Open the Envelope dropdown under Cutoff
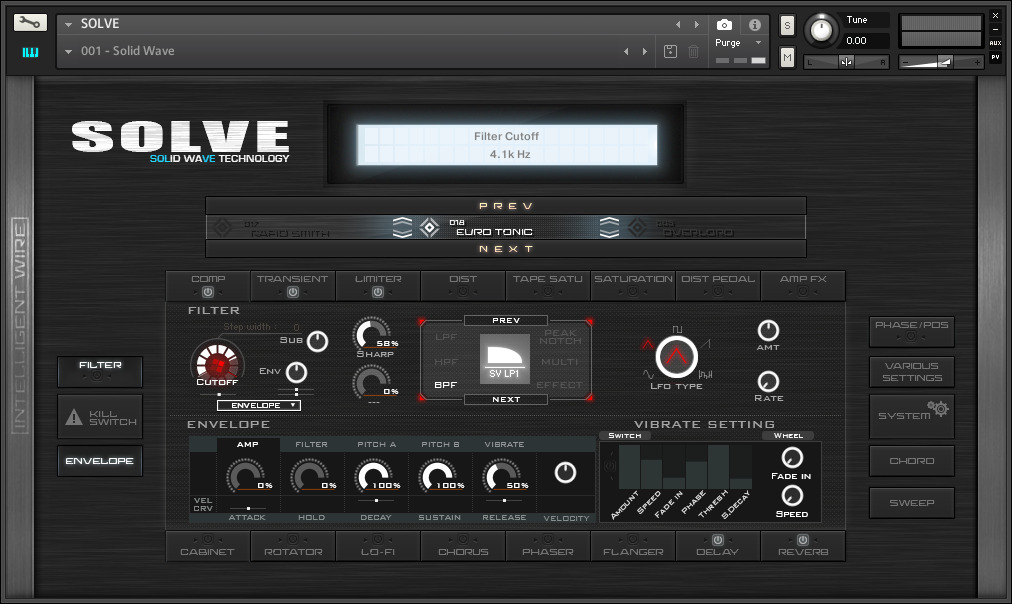Screen dimensions: 1012x604 click(x=258, y=405)
